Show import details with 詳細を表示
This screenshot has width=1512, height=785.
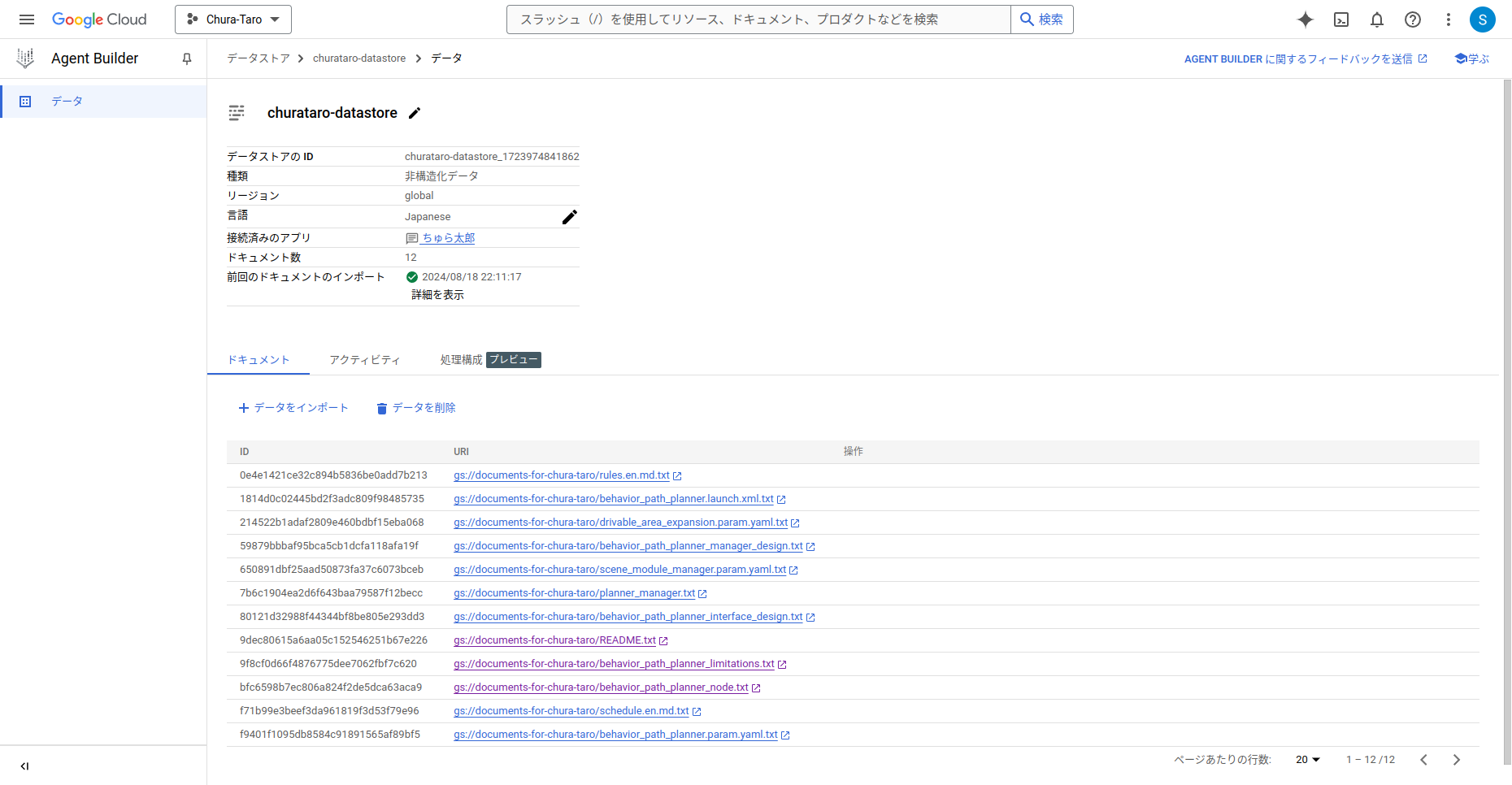pos(438,295)
